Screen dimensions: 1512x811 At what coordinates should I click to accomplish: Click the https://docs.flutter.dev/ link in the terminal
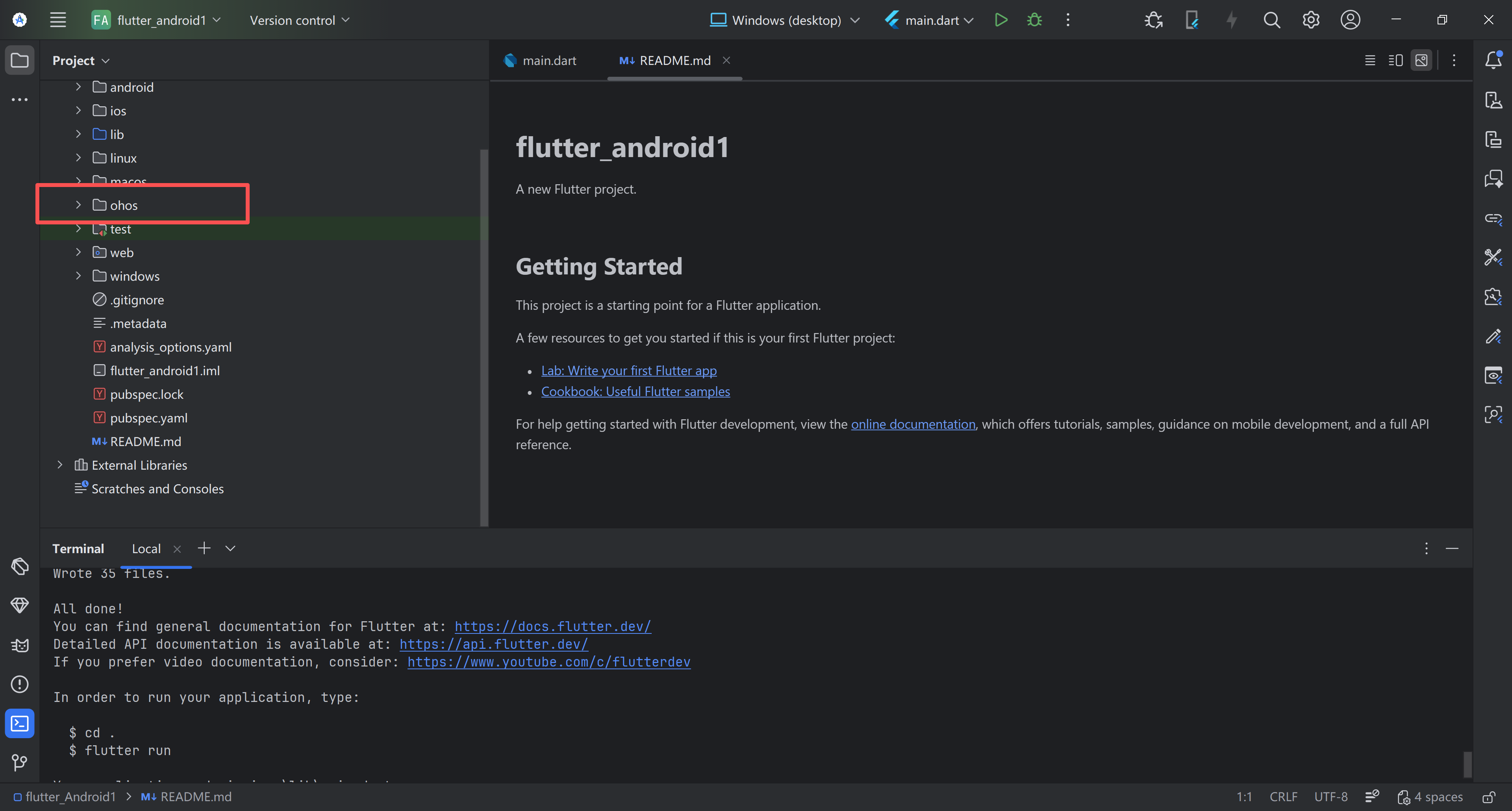[552, 627]
